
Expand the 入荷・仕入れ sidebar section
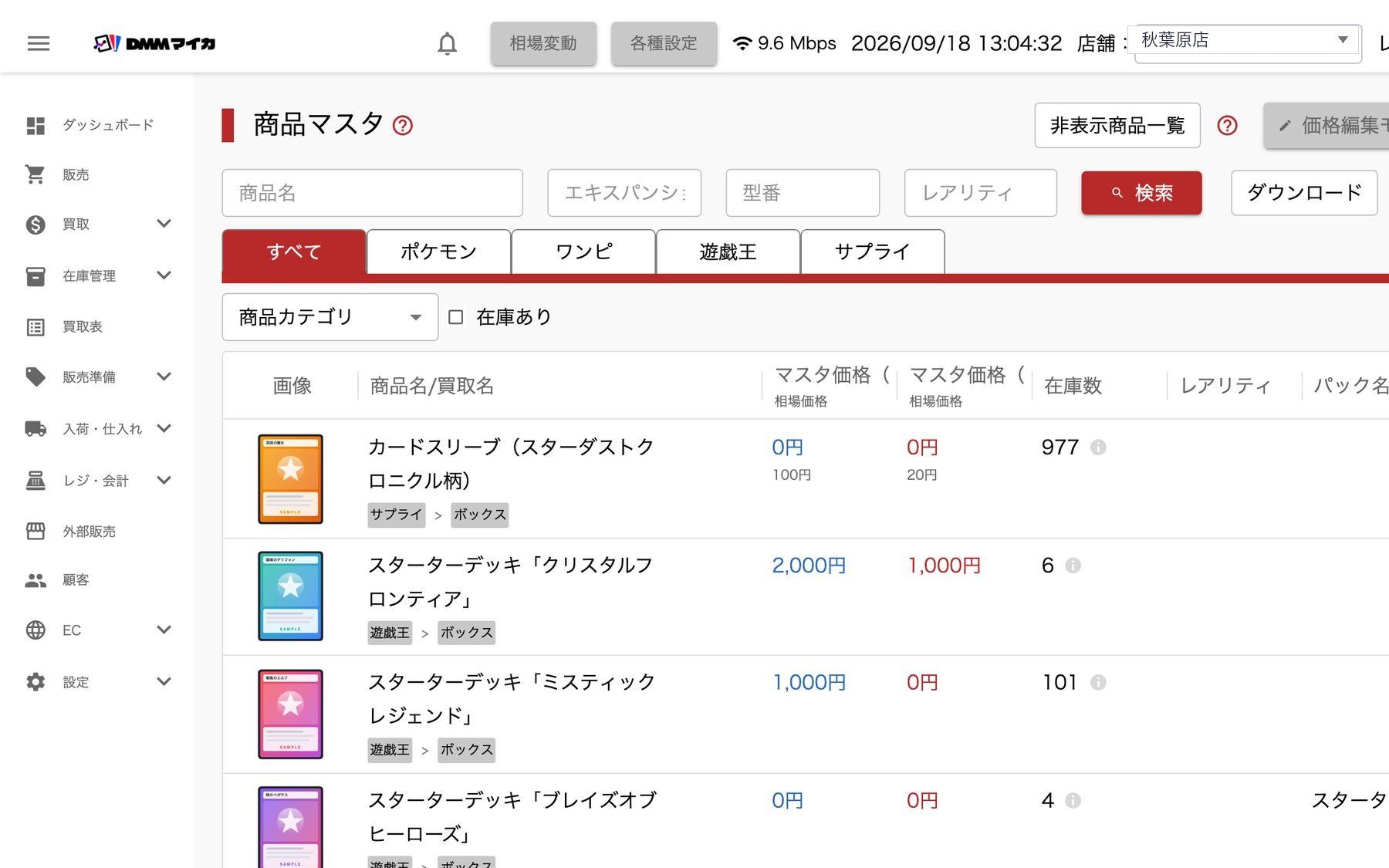click(164, 428)
